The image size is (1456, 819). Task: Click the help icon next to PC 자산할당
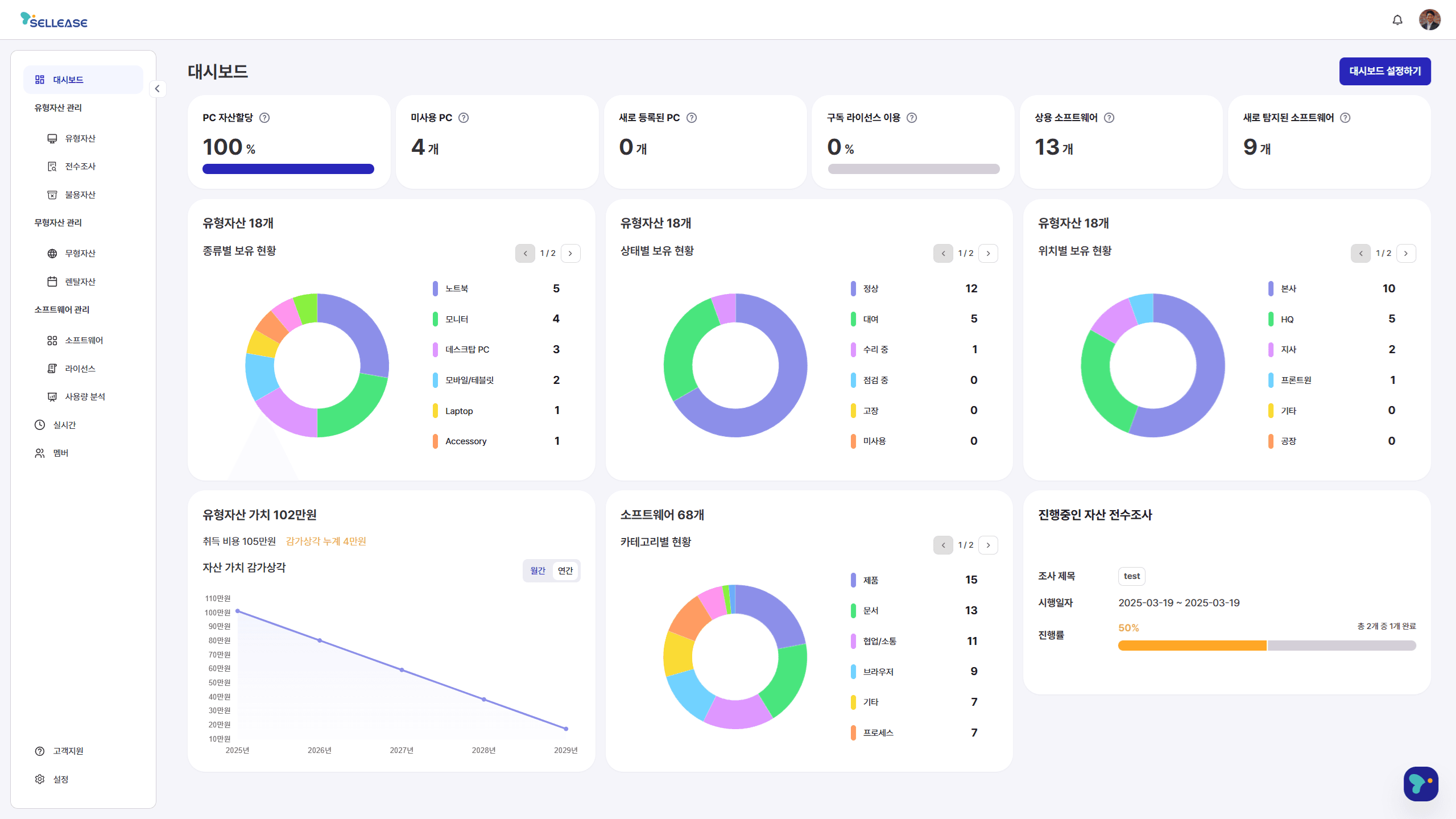click(264, 118)
